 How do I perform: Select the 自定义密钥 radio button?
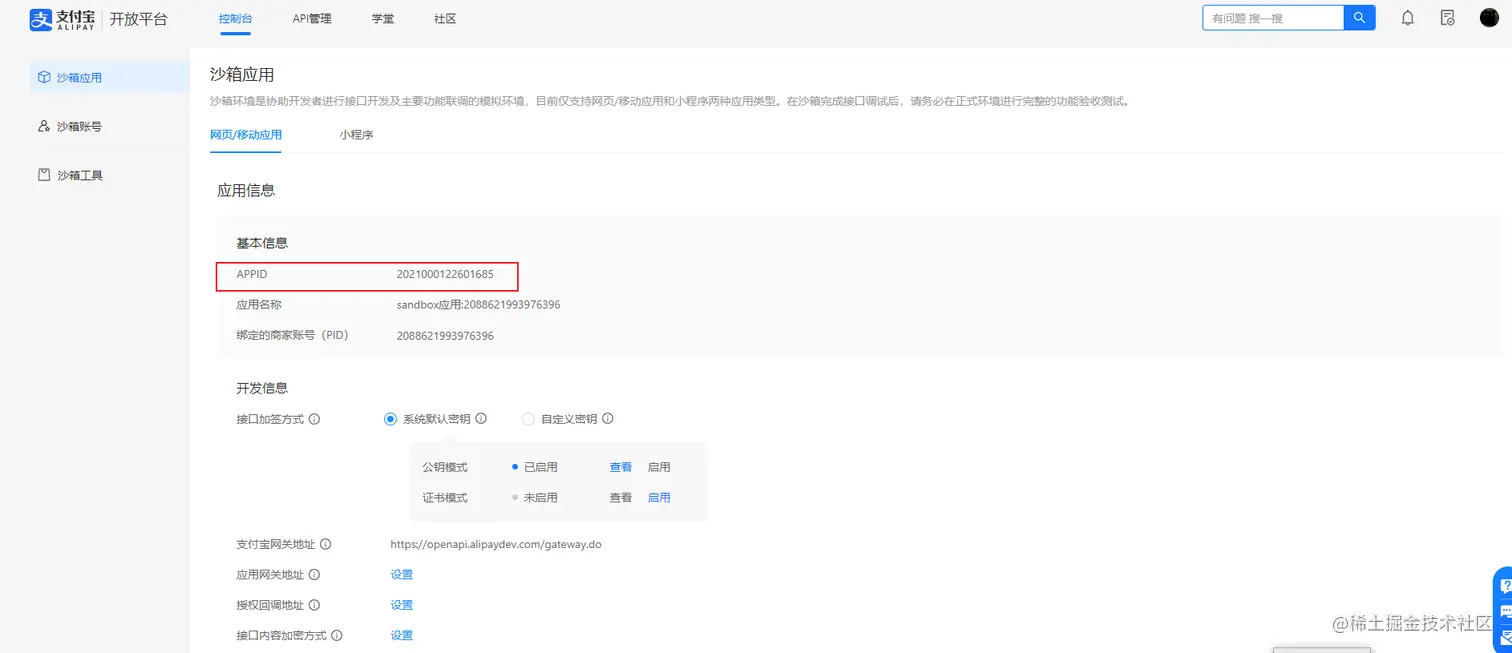tap(528, 419)
